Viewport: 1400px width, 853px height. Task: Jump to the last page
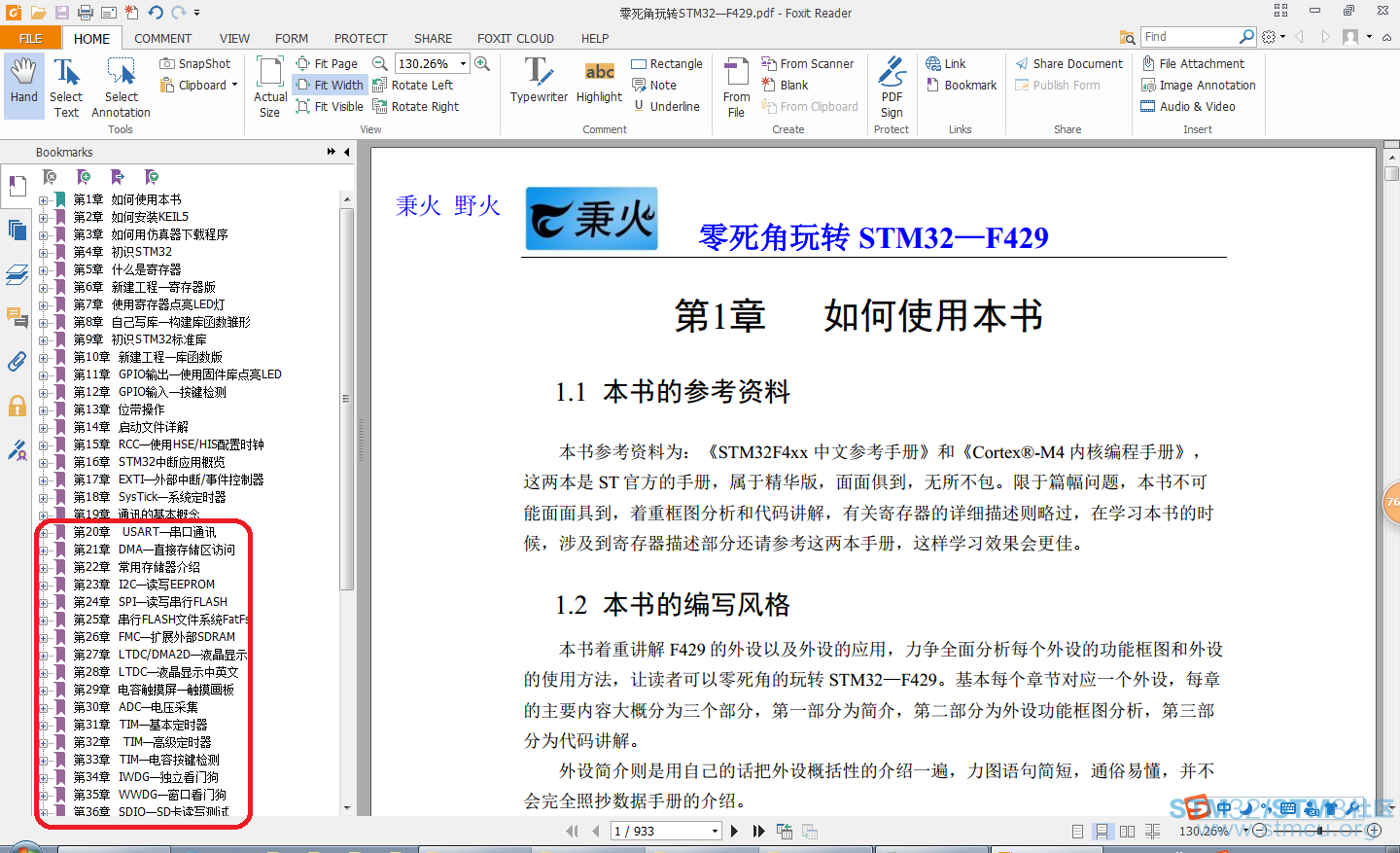coord(758,831)
